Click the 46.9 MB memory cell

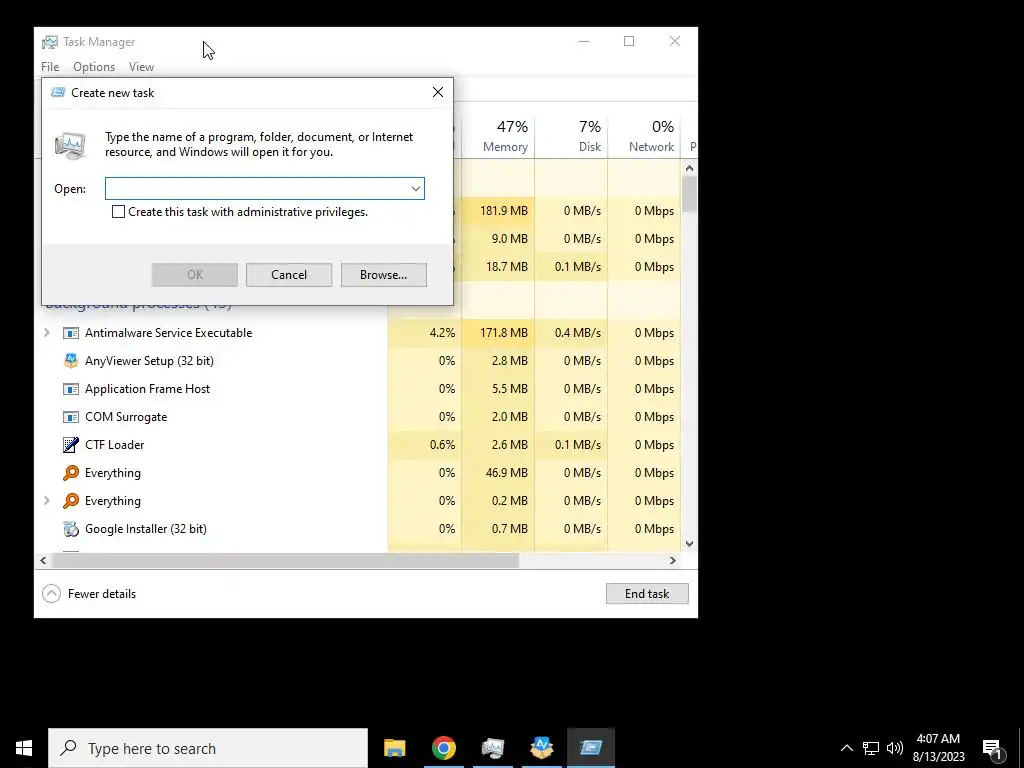coord(498,473)
